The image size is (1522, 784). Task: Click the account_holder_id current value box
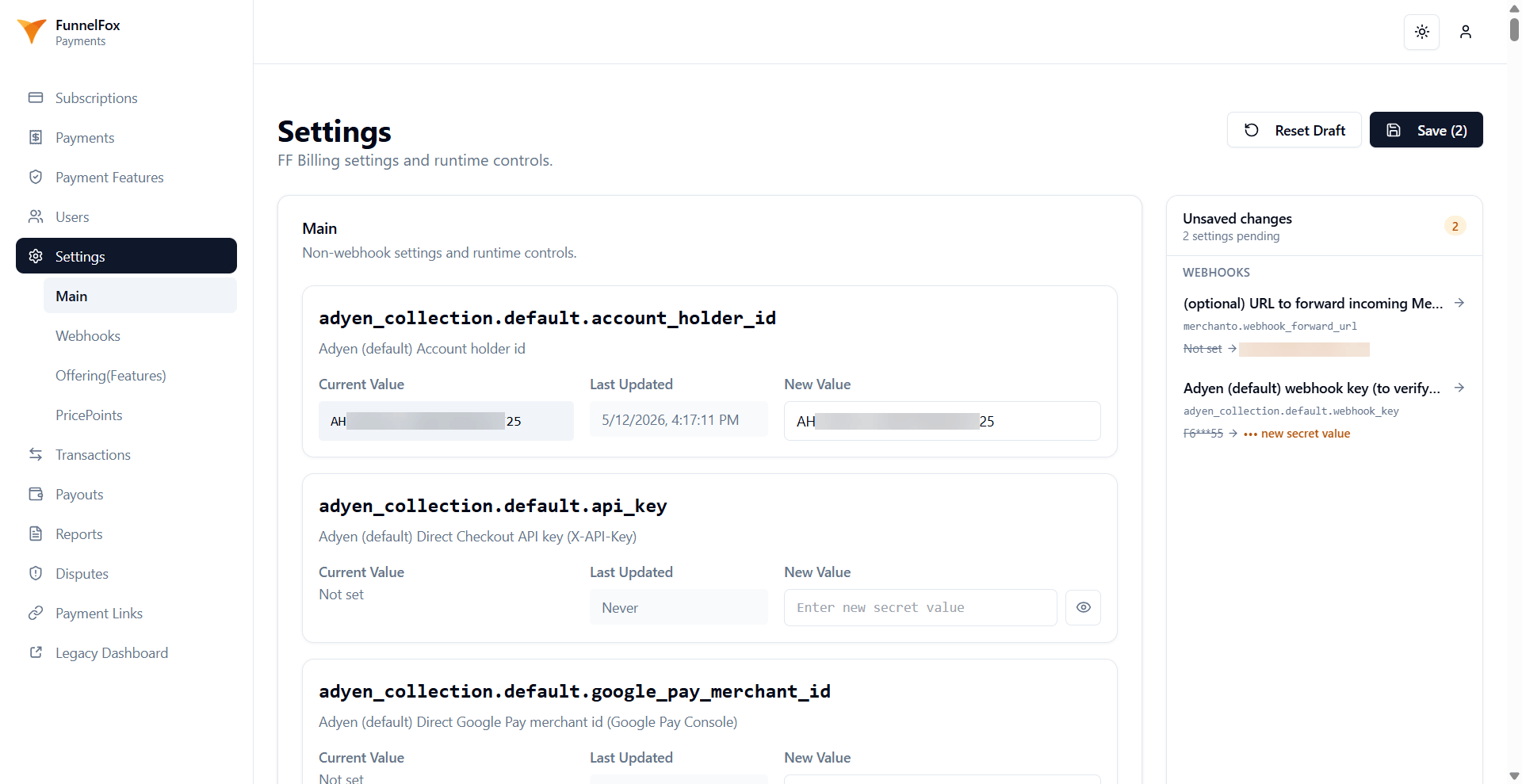pos(446,421)
